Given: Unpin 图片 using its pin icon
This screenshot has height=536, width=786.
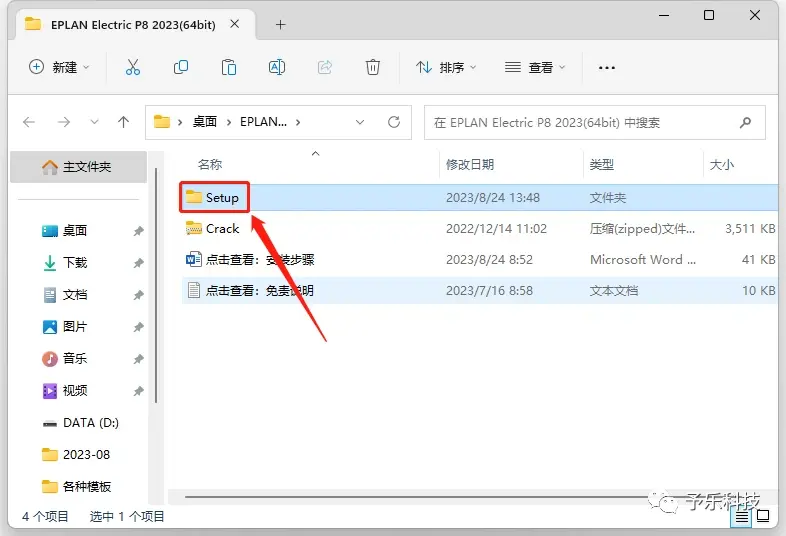Looking at the screenshot, I should (138, 327).
